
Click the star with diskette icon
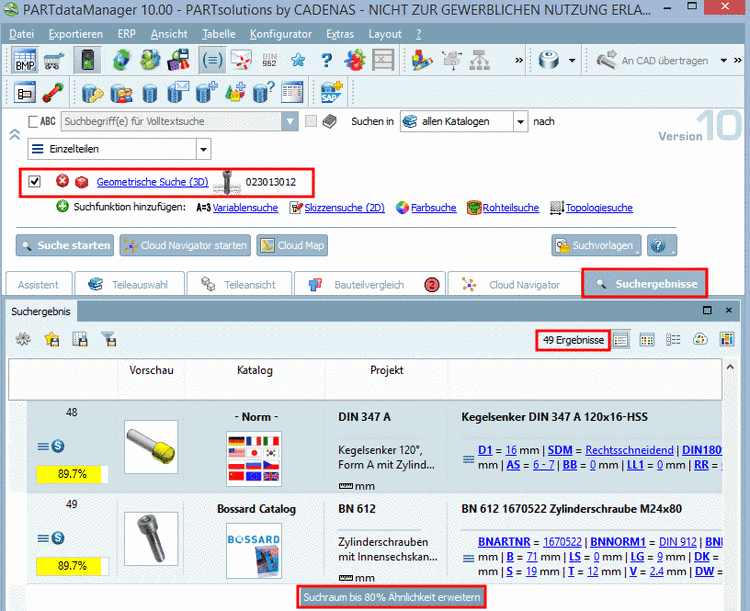tap(52, 339)
